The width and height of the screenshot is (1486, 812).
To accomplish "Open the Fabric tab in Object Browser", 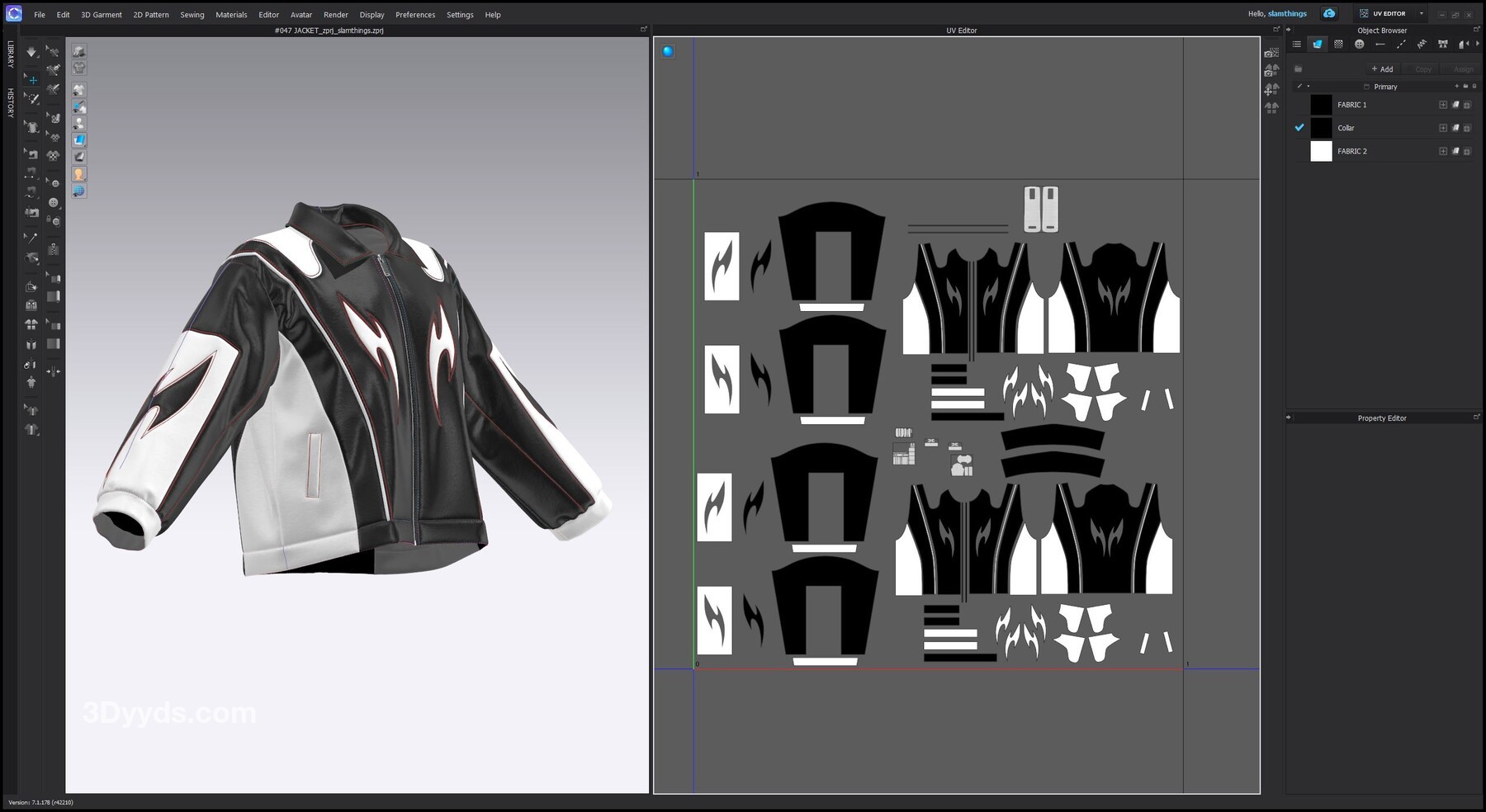I will pyautogui.click(x=1318, y=45).
